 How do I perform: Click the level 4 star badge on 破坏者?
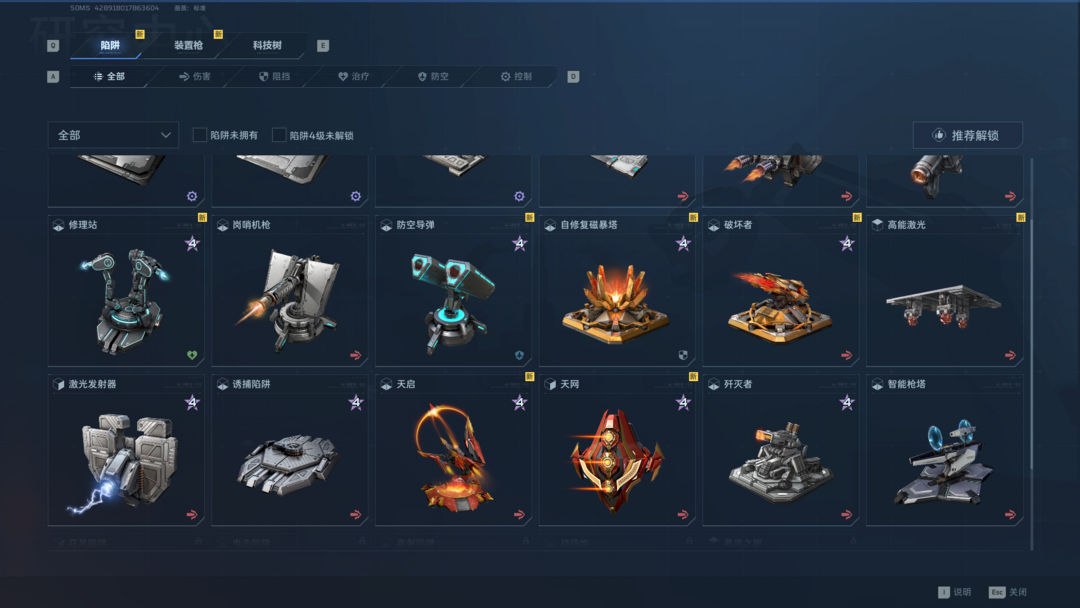click(847, 243)
